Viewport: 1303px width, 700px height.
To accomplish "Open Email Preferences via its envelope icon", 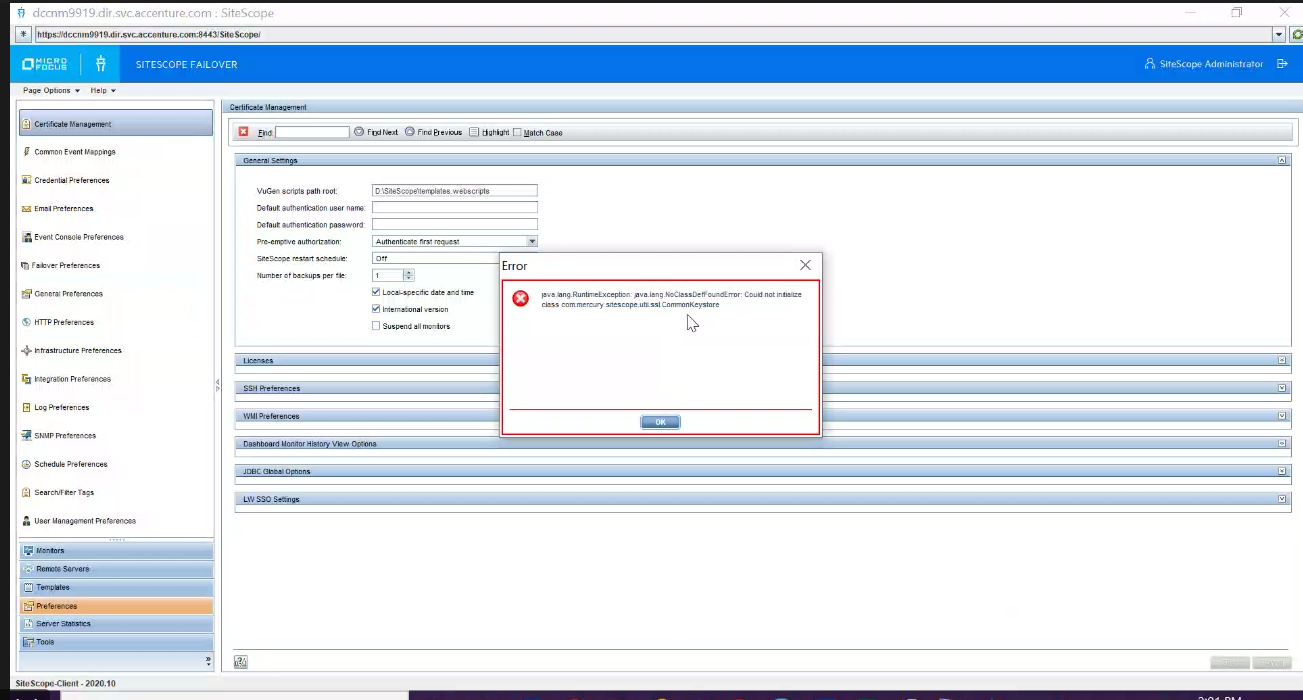I will (x=26, y=209).
